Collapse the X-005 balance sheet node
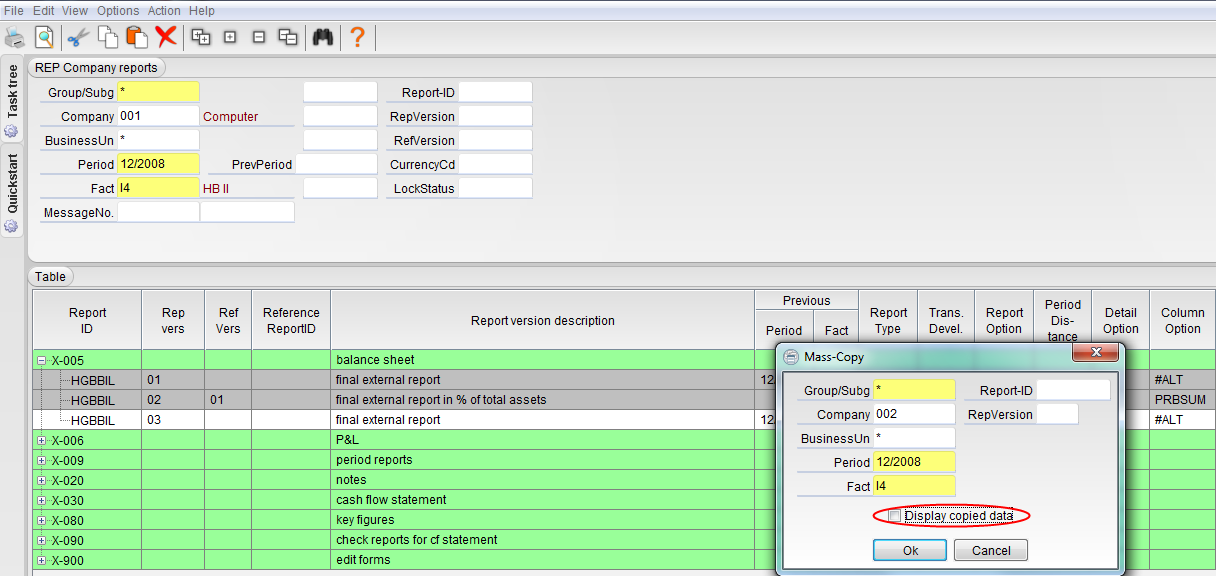Screen dimensions: 1216x576 [42, 360]
